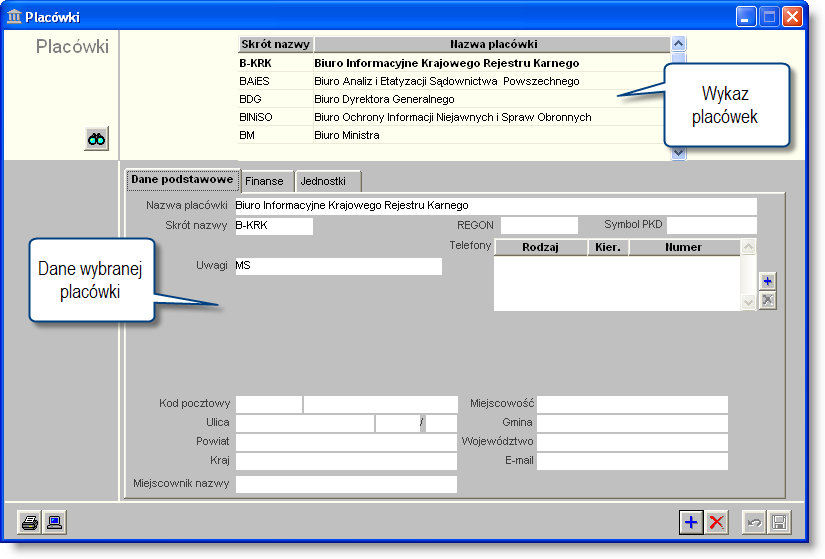This screenshot has height=559, width=825.
Task: Click the Nazwa placówki input field
Action: (496, 206)
